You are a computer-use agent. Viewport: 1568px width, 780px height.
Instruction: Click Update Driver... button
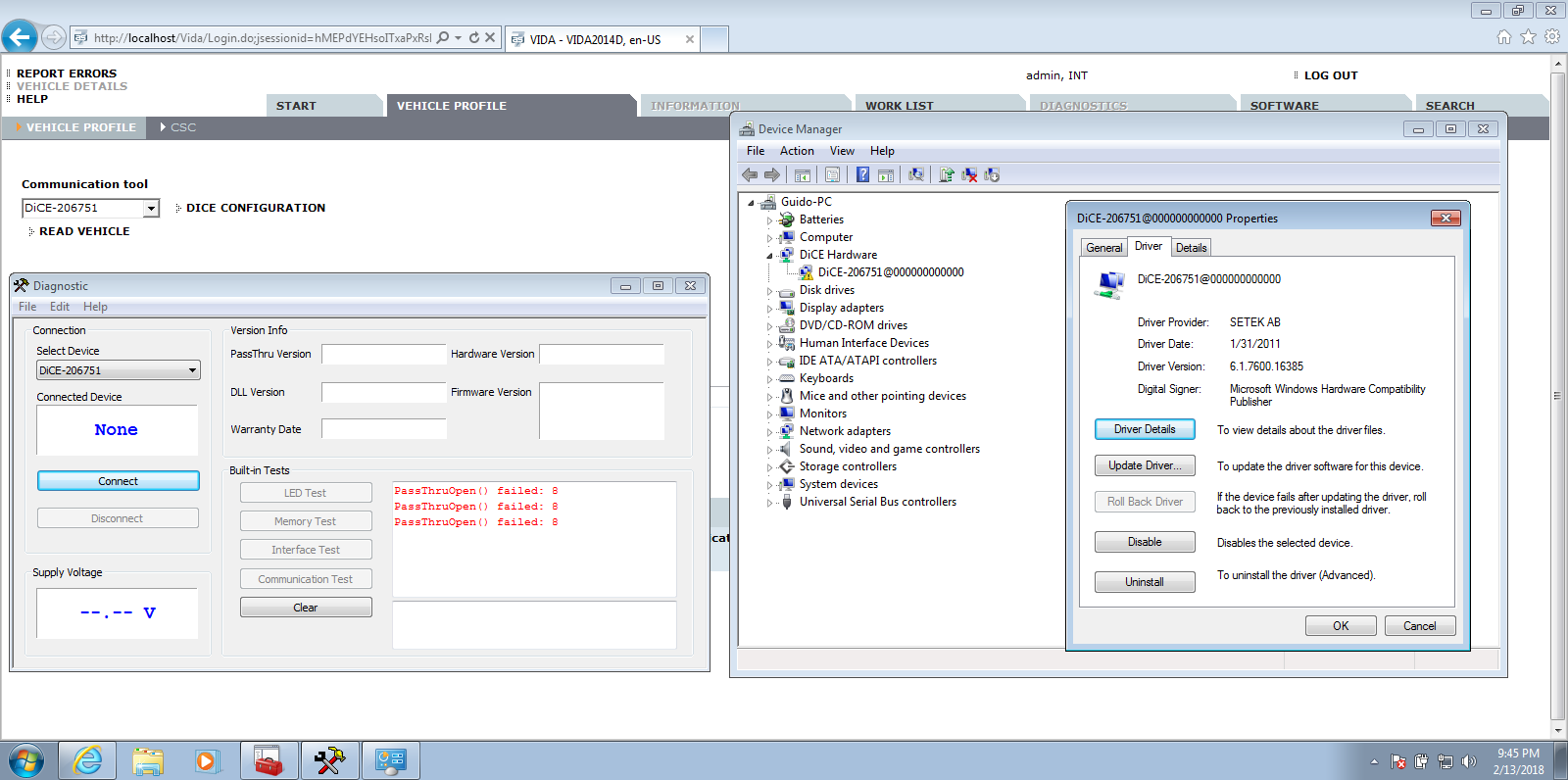coord(1145,465)
